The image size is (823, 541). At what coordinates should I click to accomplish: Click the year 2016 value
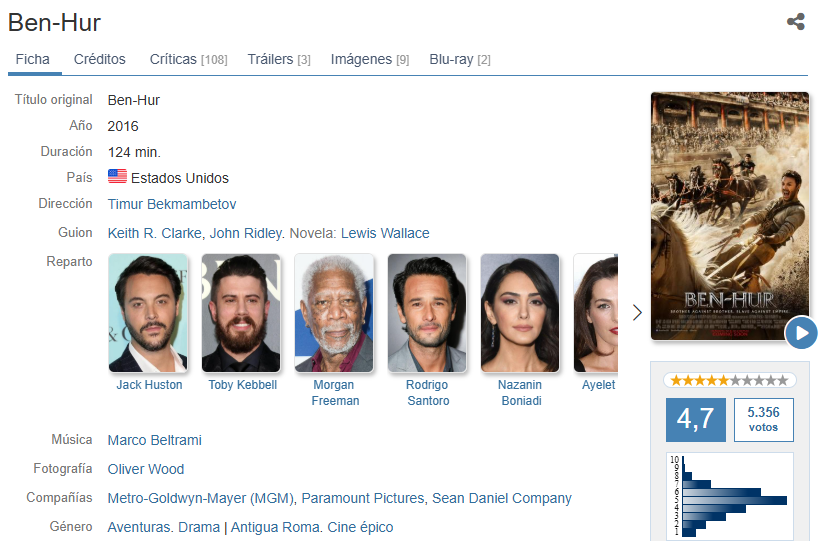point(123,126)
